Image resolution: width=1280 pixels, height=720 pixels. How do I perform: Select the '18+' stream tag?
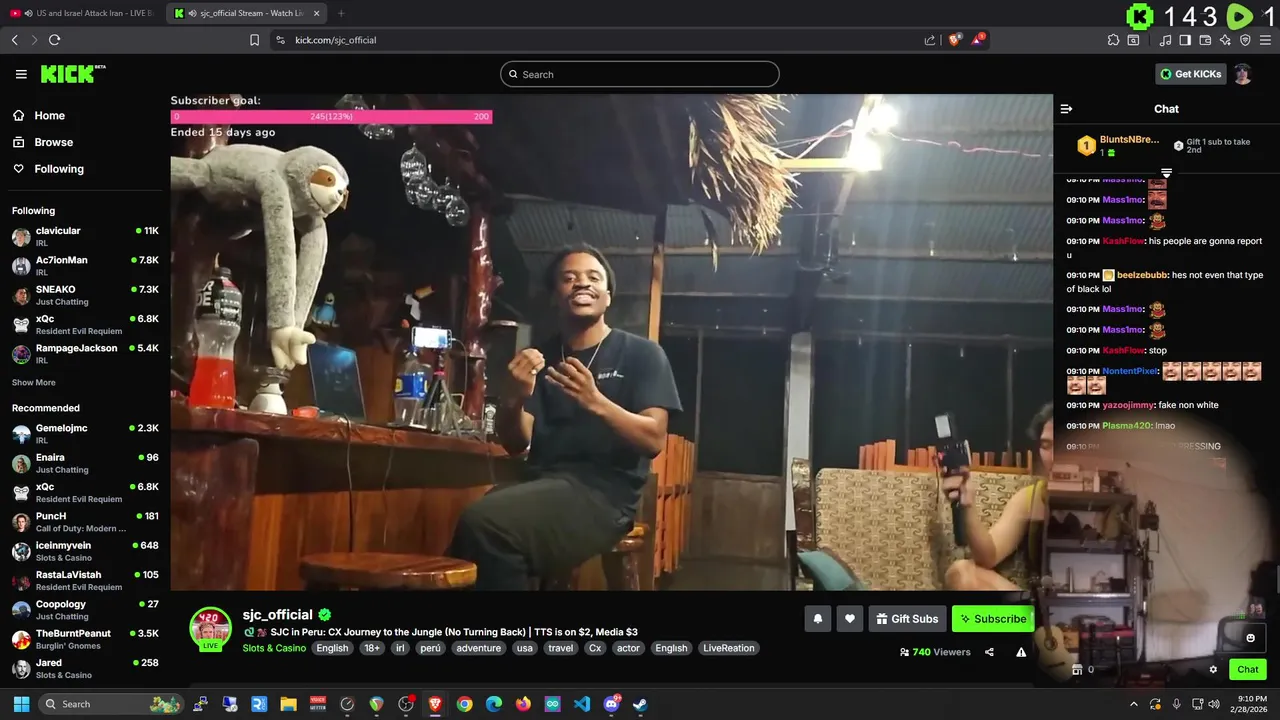372,648
